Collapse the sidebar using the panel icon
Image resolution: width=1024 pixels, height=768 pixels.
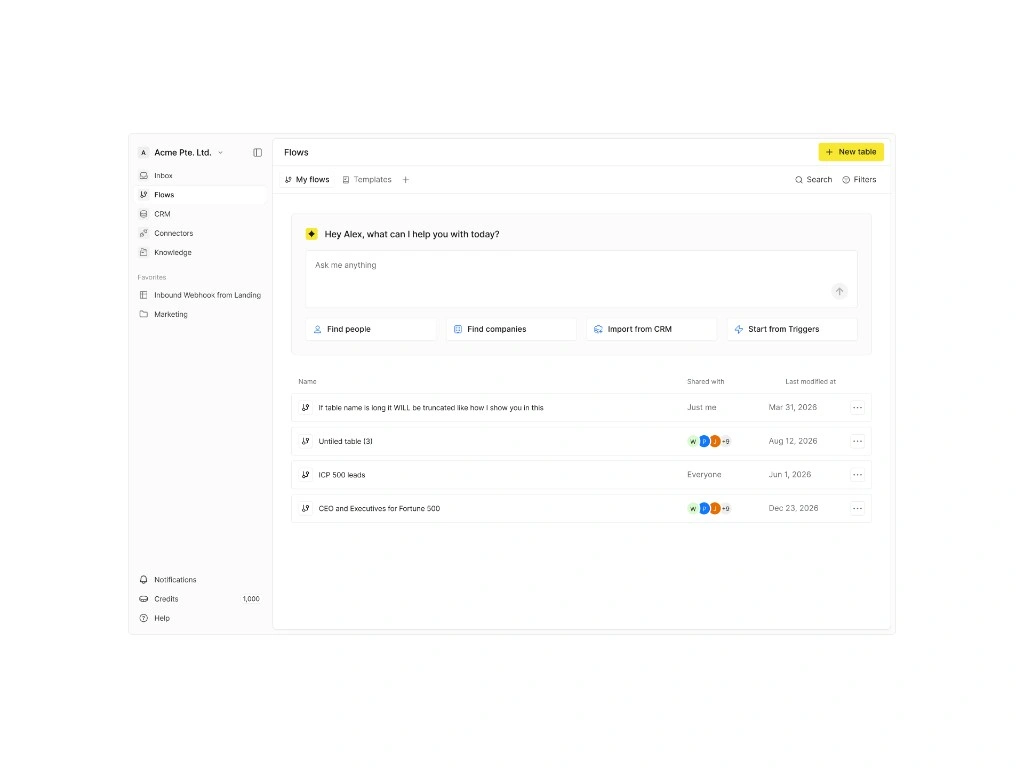point(257,153)
